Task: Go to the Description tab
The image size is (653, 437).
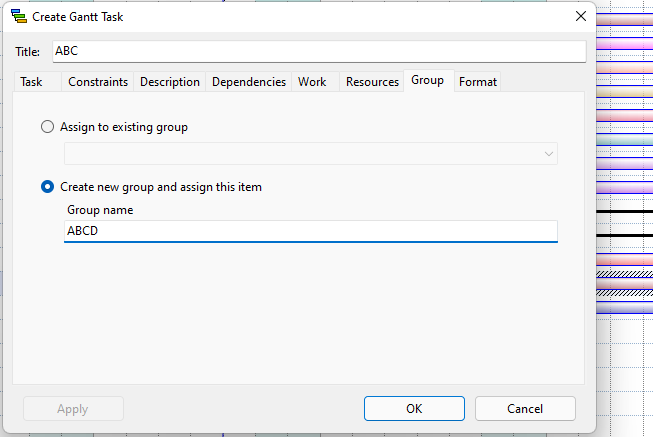Action: [x=170, y=82]
